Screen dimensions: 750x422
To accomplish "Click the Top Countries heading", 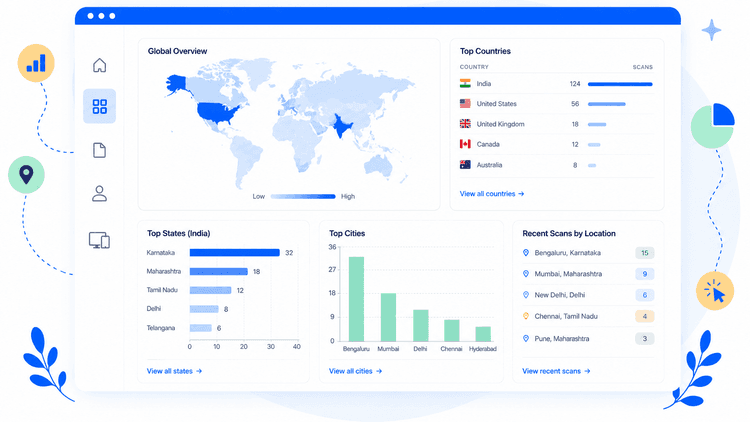I will [485, 51].
